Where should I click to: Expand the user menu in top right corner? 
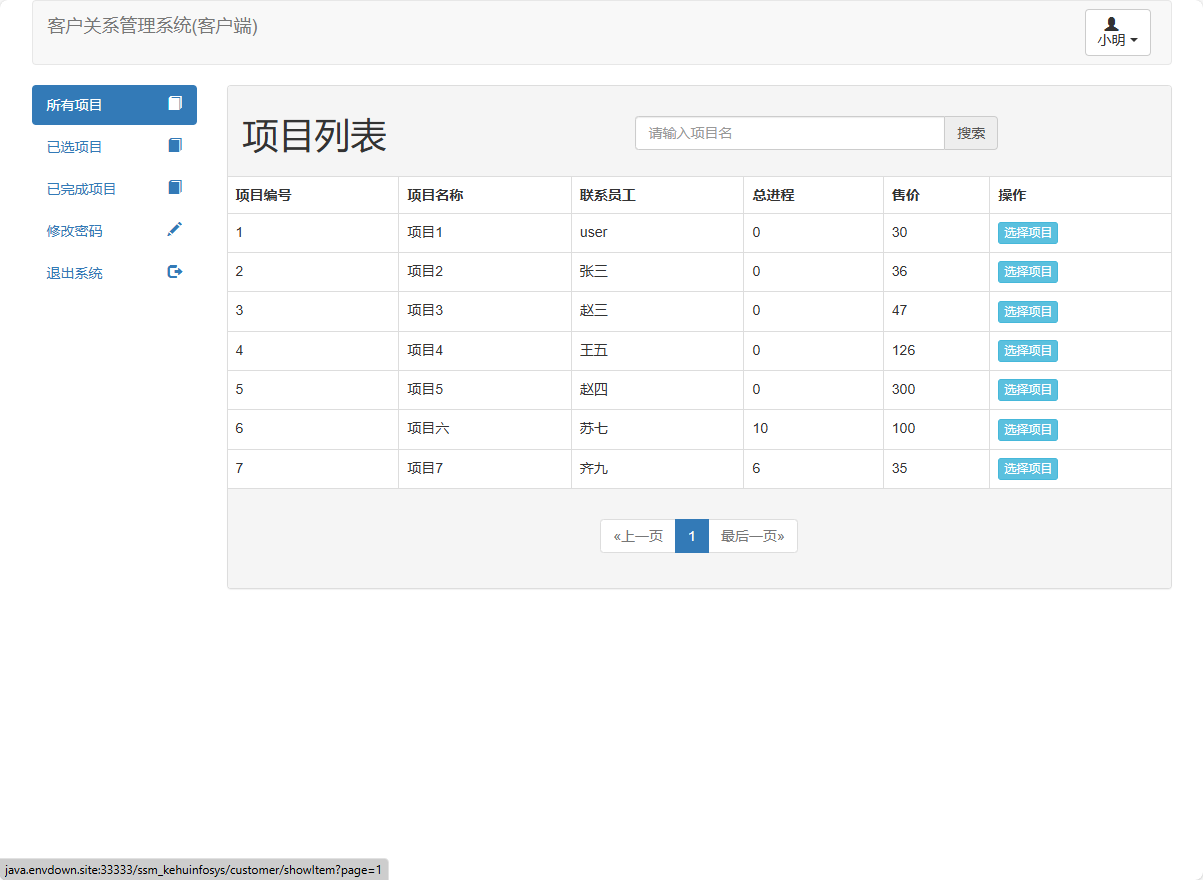(x=1117, y=33)
